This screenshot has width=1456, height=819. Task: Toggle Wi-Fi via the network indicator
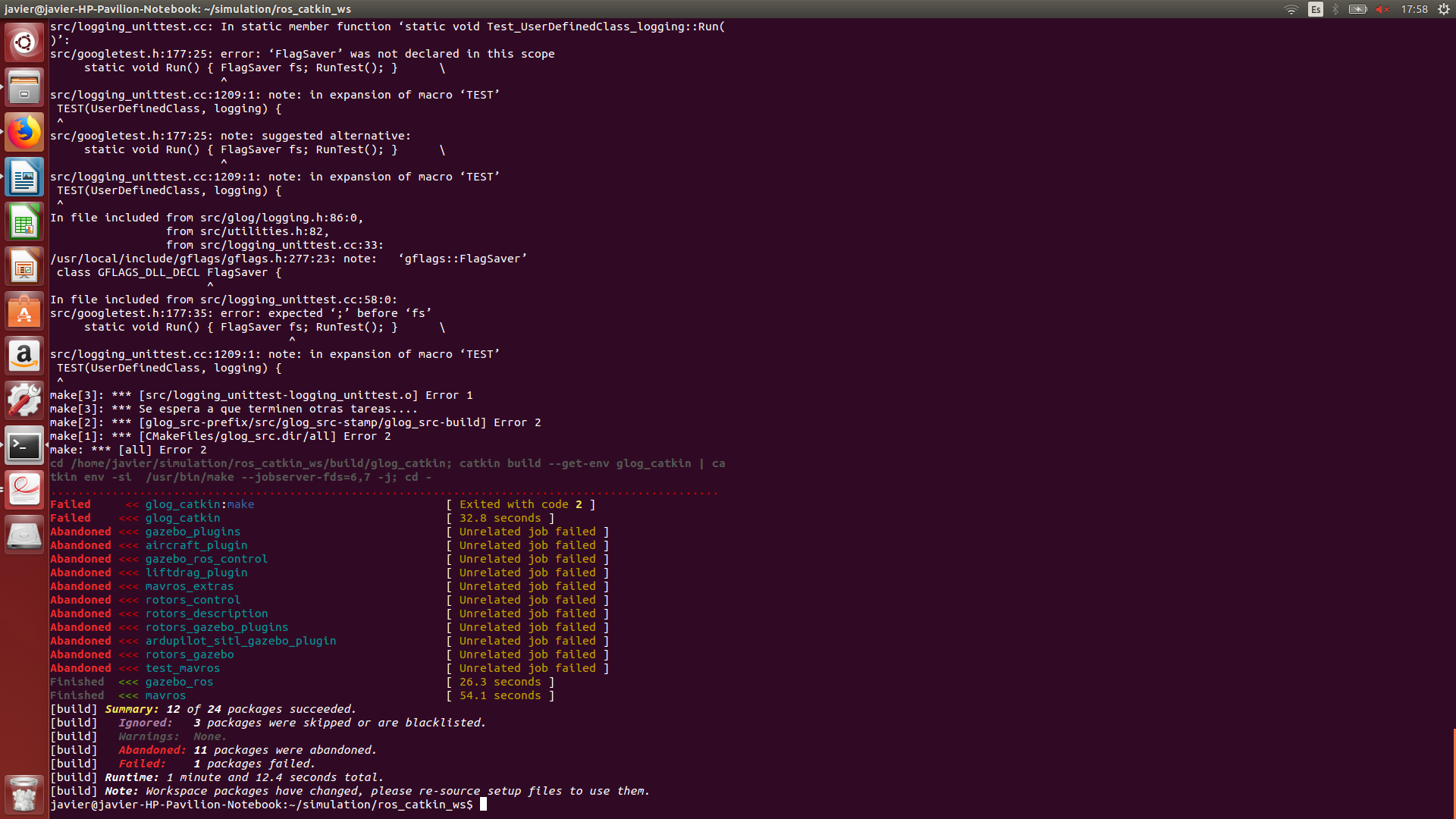coord(1289,10)
